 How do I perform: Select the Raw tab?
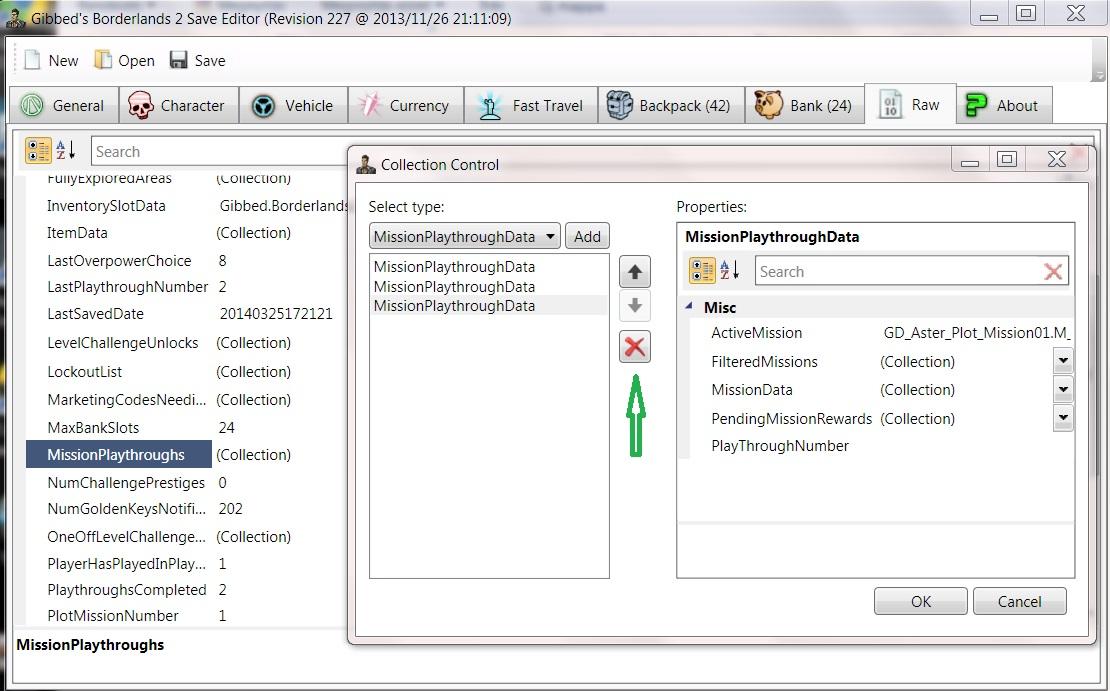click(910, 105)
